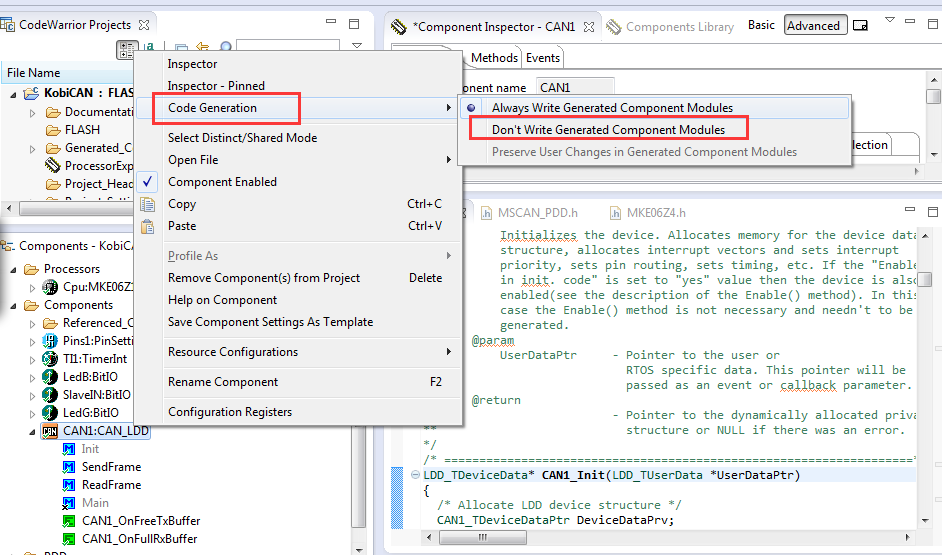Click the CAN1:CAN_LDD component icon
This screenshot has height=555, width=942.
click(x=50, y=431)
